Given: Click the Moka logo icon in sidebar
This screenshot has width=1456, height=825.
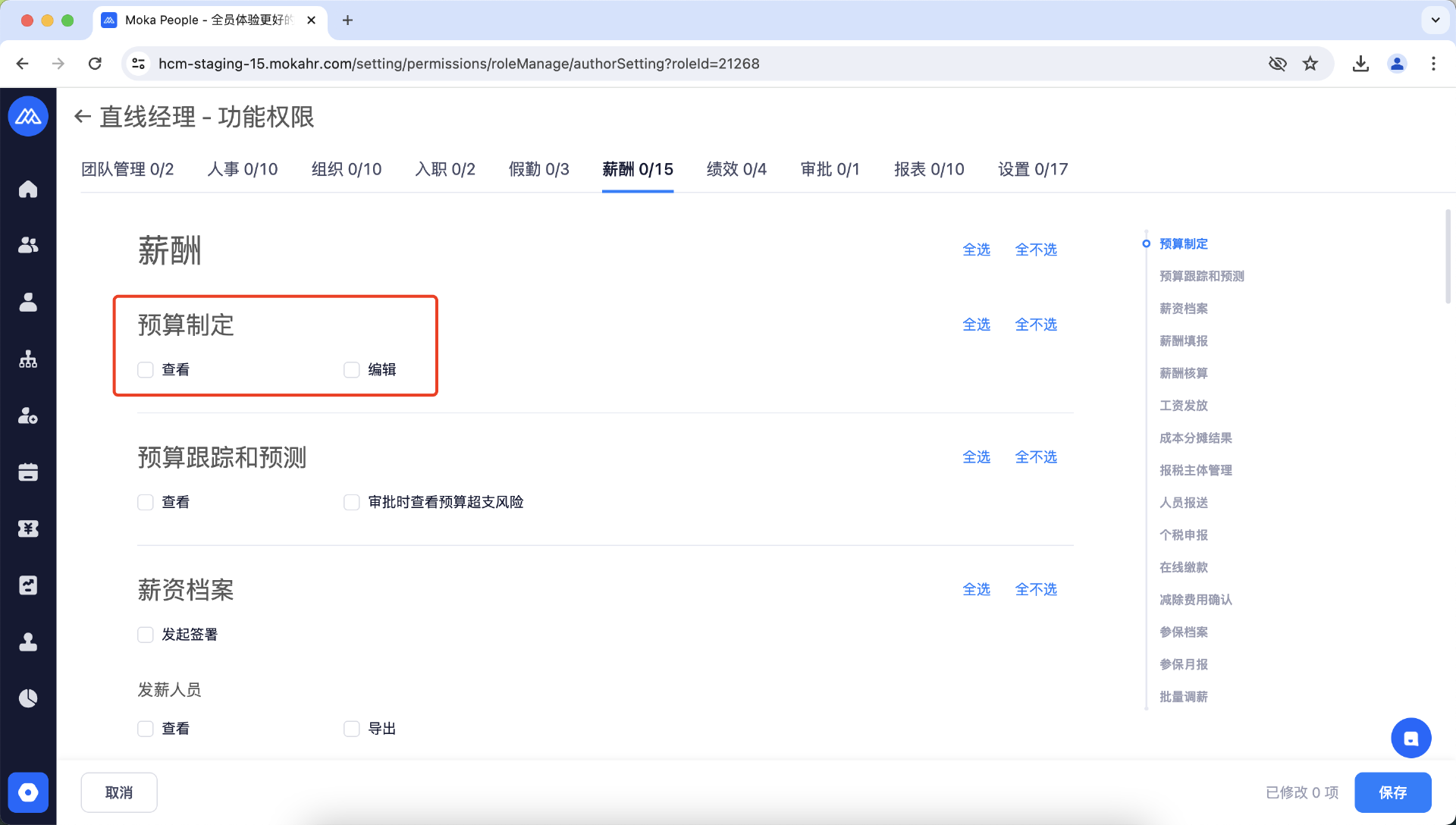Looking at the screenshot, I should coord(28,116).
